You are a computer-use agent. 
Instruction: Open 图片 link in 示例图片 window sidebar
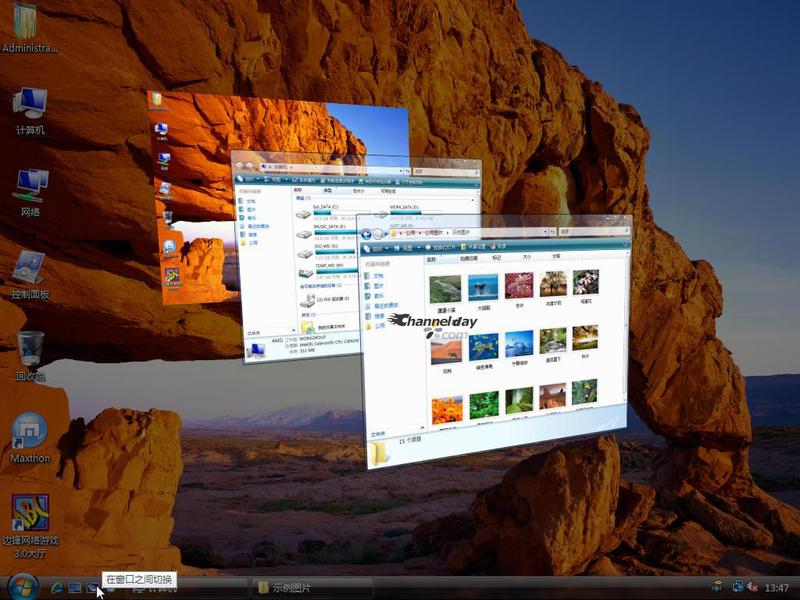[x=374, y=286]
